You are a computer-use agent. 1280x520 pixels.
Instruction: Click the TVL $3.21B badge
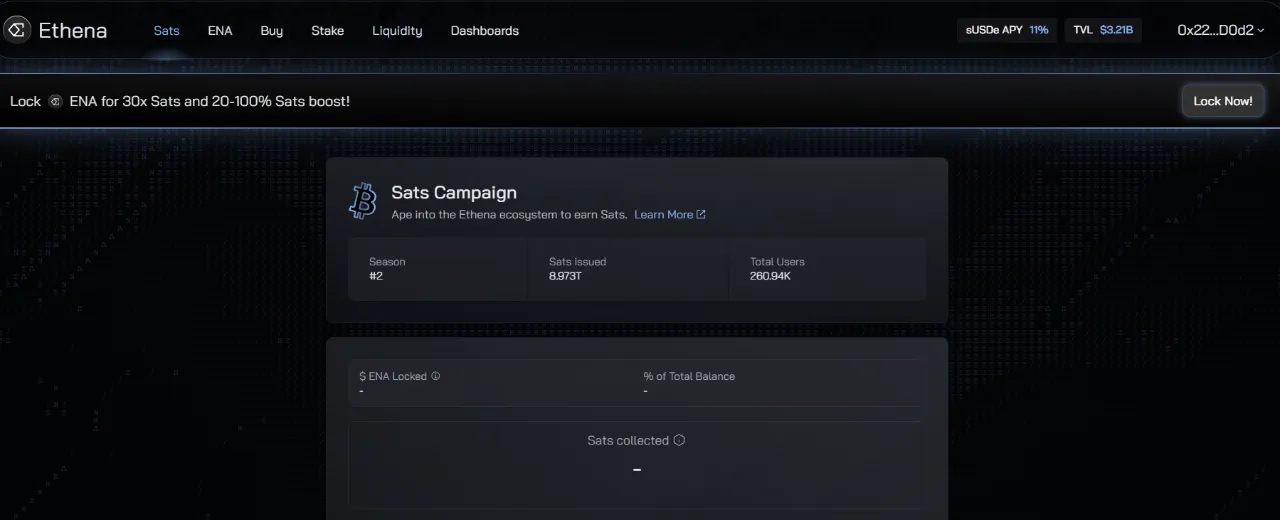(1102, 30)
